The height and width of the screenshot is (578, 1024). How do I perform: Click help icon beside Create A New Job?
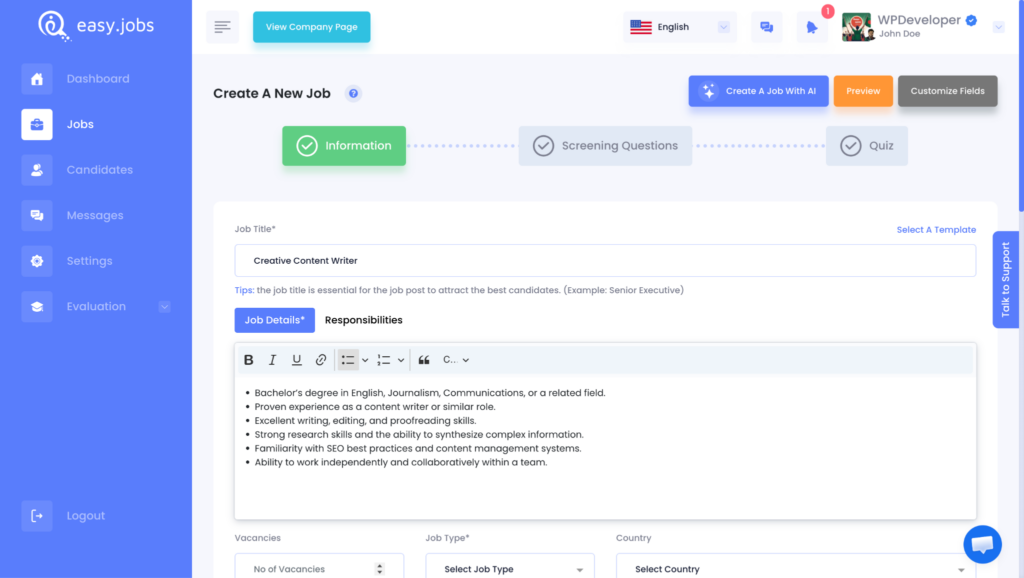[x=353, y=93]
